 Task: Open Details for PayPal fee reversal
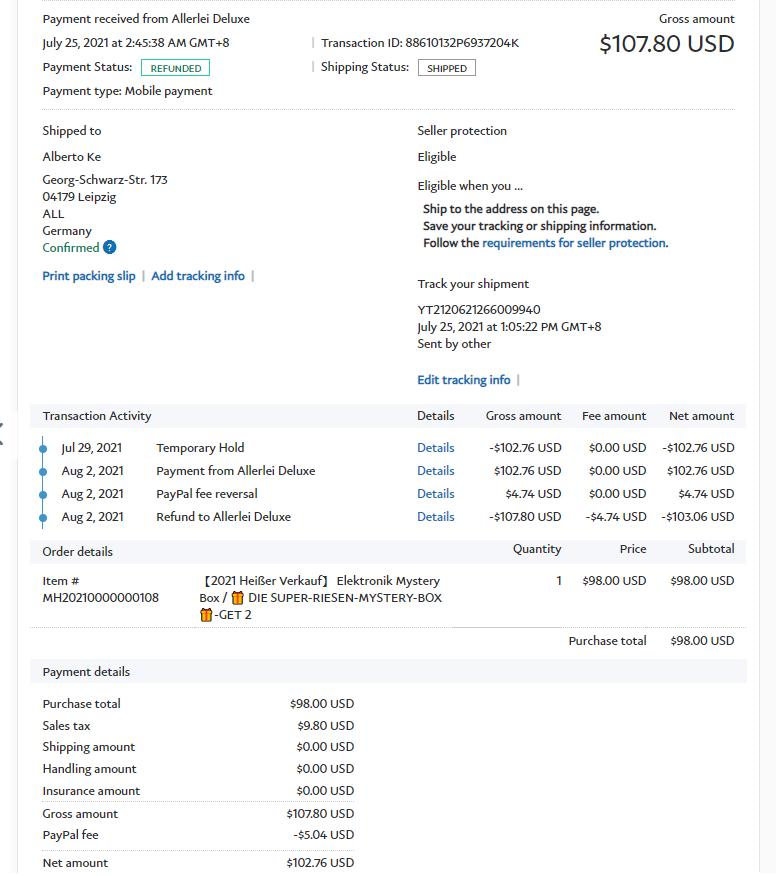pos(435,494)
